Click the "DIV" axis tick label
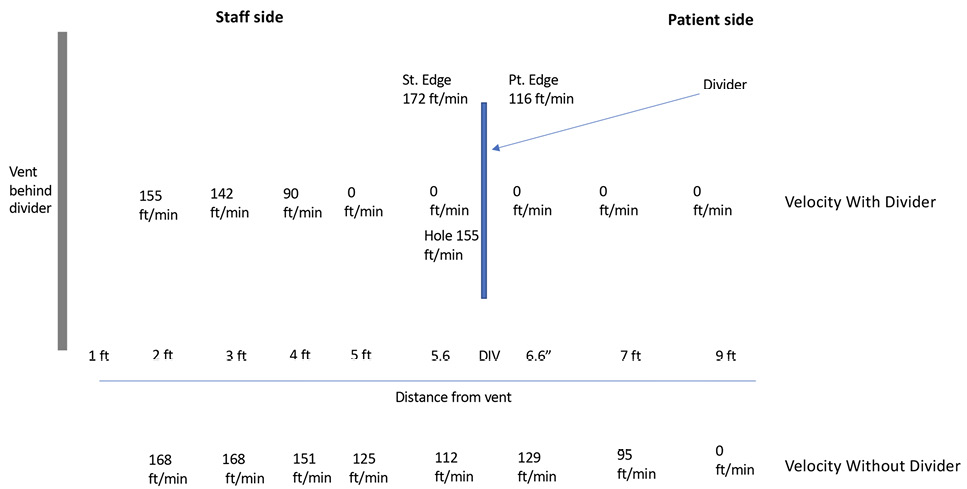This screenshot has width=967, height=489. [489, 356]
